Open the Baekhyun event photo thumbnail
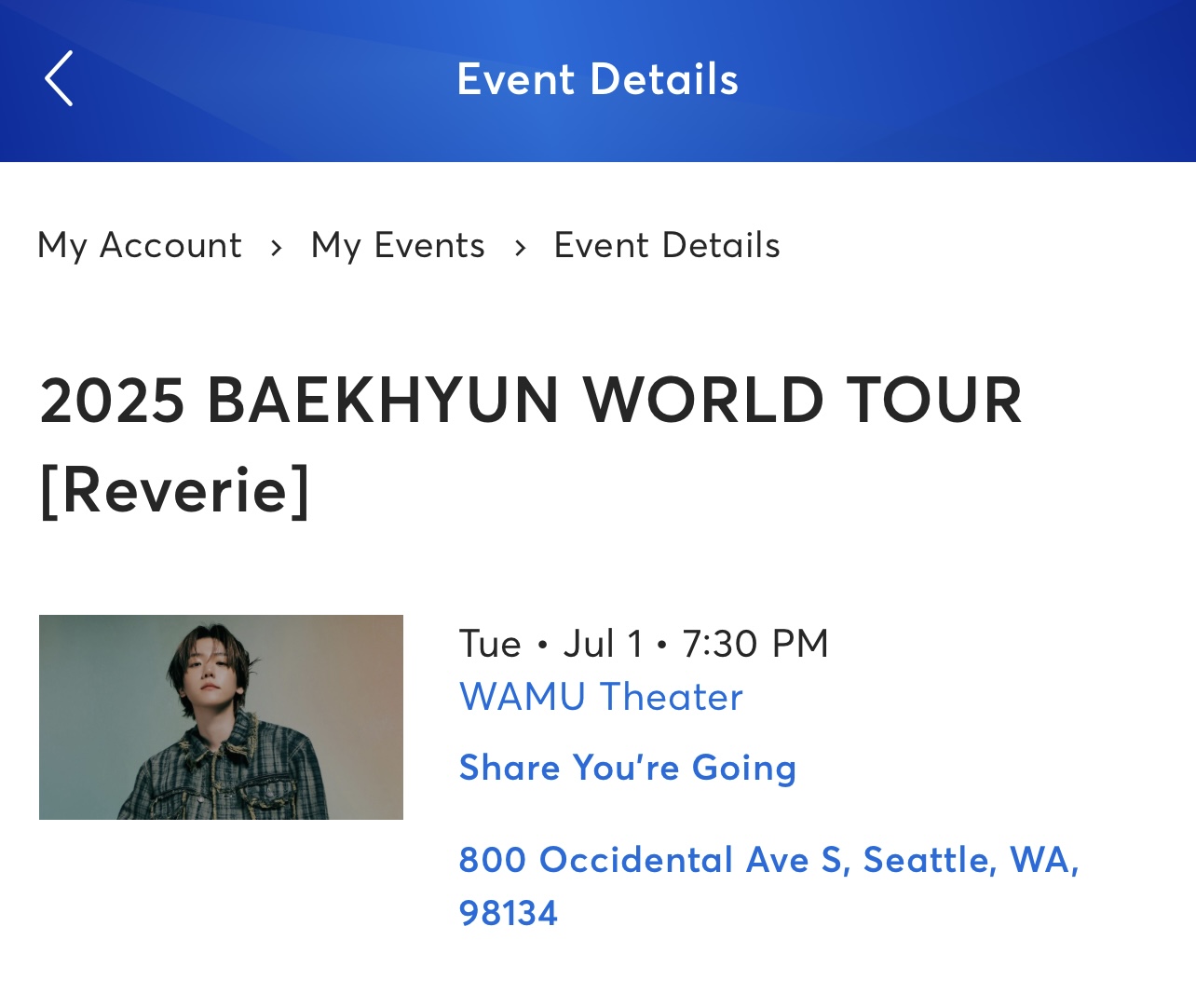 pyautogui.click(x=221, y=717)
